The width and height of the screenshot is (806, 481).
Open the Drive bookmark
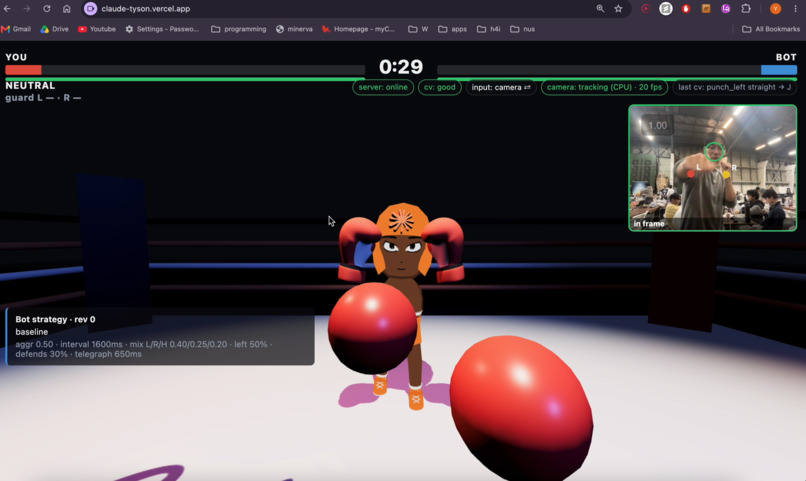point(54,29)
